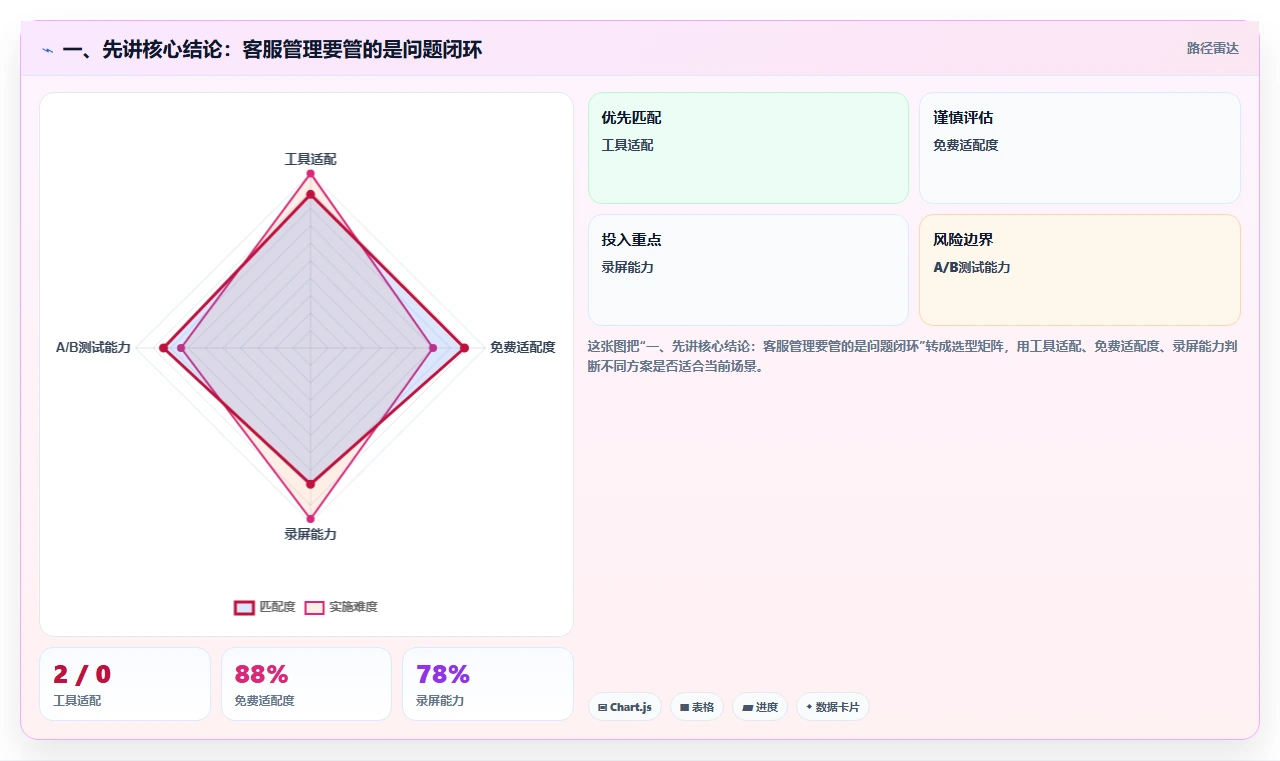The height and width of the screenshot is (761, 1280).
Task: Click the 工具适配 axis label atop the radar
Action: [310, 159]
